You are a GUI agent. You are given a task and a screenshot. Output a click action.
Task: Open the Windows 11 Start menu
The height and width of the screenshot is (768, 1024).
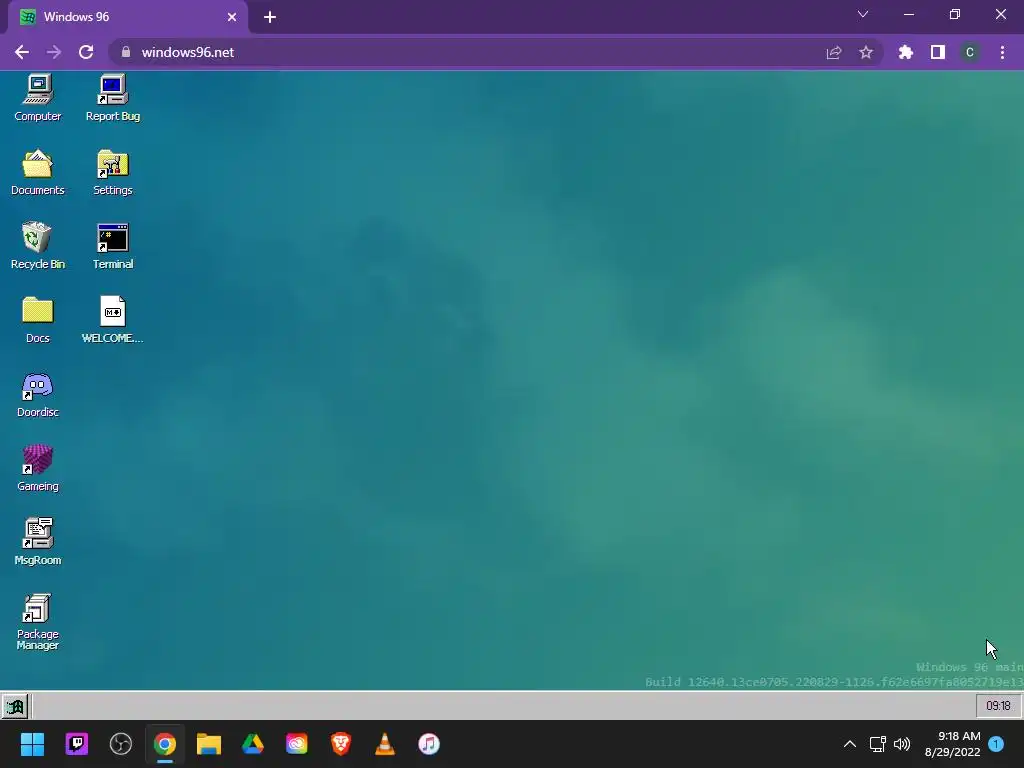(x=32, y=744)
